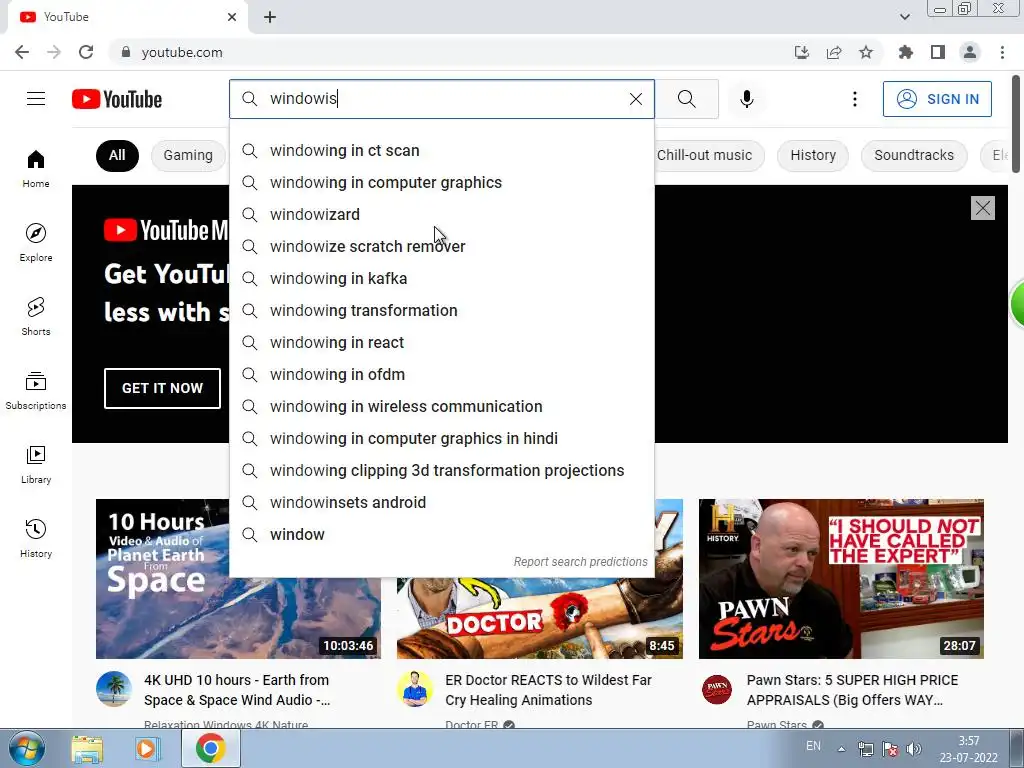Open the volume control in system tray
Viewport: 1024px width, 768px height.
(x=914, y=749)
